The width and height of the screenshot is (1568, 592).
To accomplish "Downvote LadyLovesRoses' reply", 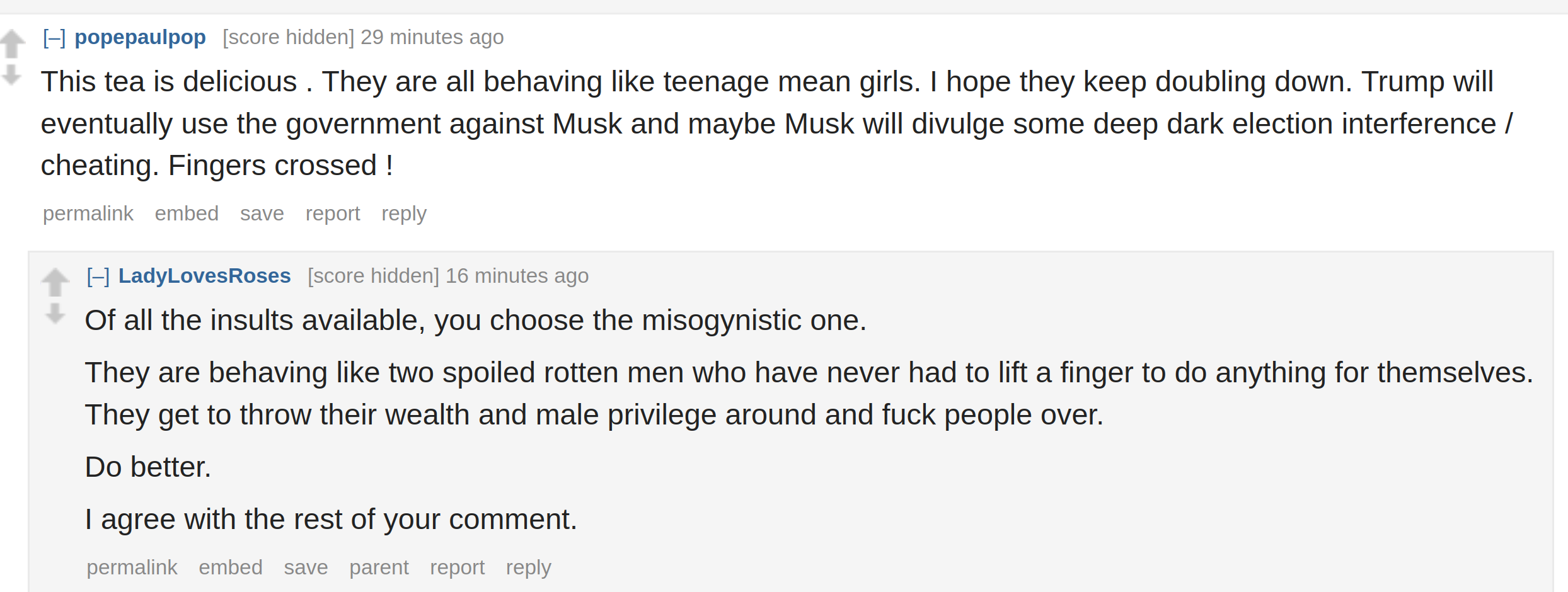I will (x=55, y=313).
